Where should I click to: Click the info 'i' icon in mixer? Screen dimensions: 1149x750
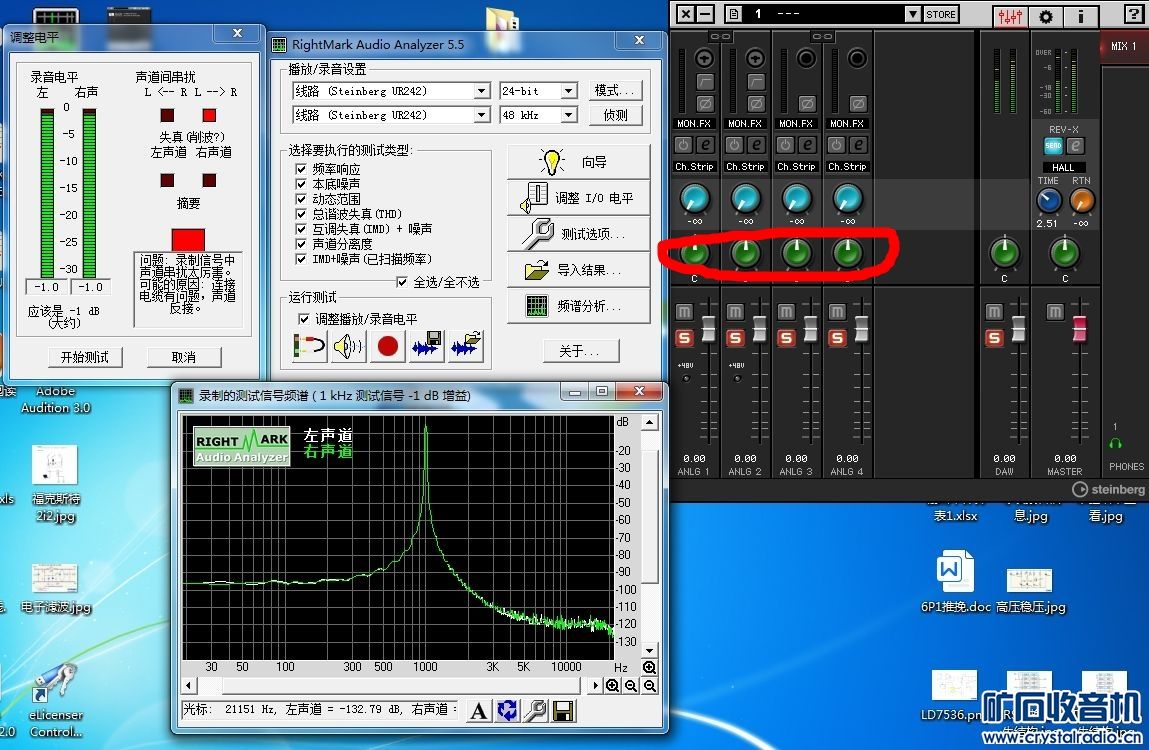1082,16
